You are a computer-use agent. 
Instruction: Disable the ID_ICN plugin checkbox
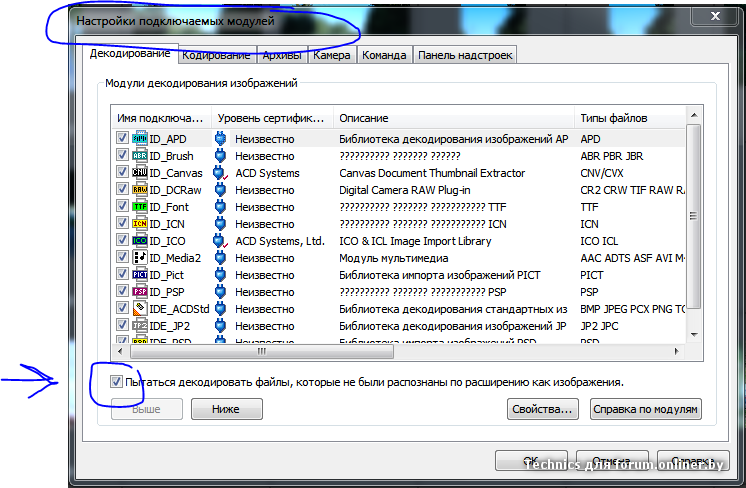point(122,223)
